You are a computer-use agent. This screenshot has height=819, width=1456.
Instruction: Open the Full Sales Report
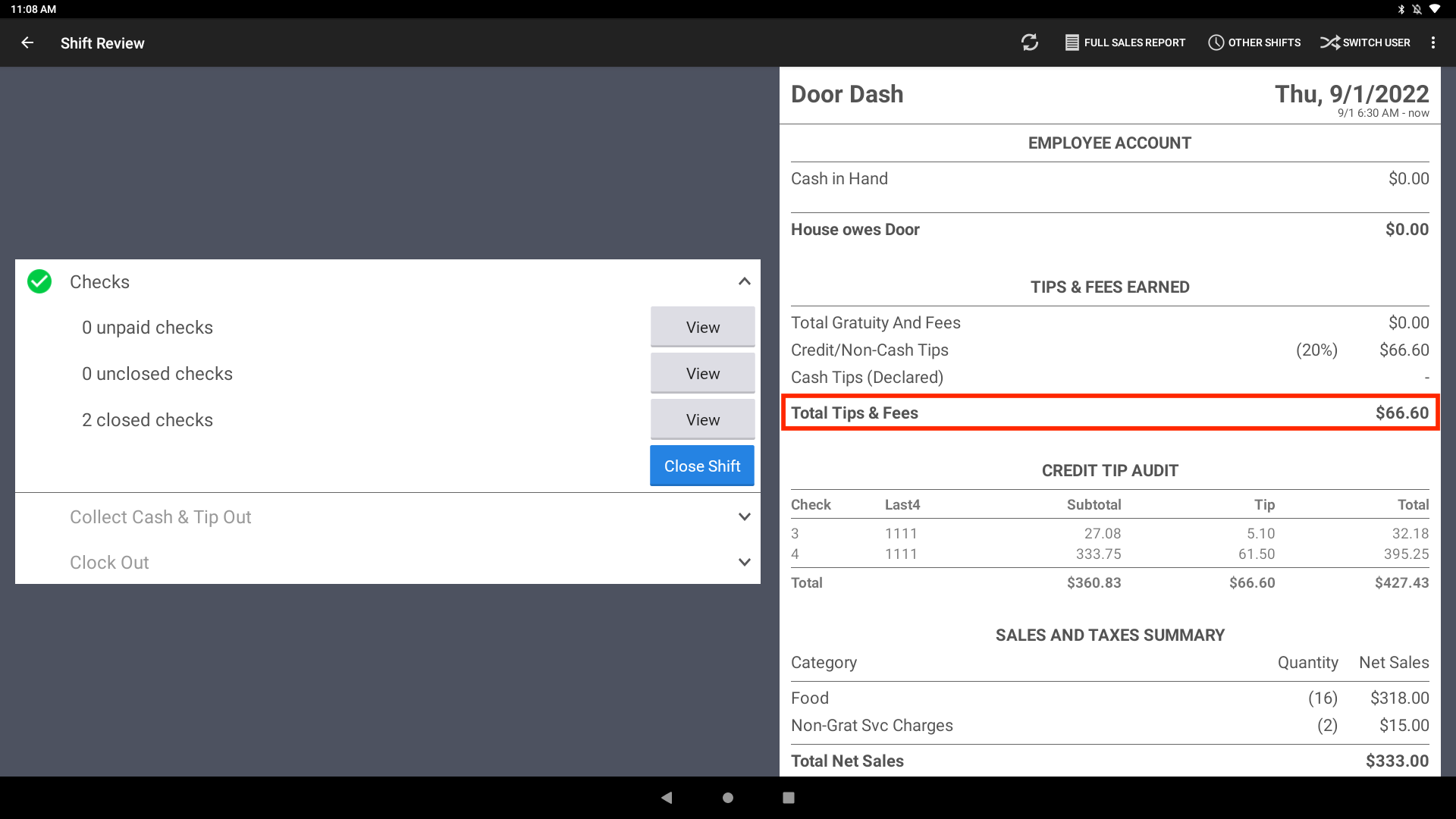click(1125, 43)
